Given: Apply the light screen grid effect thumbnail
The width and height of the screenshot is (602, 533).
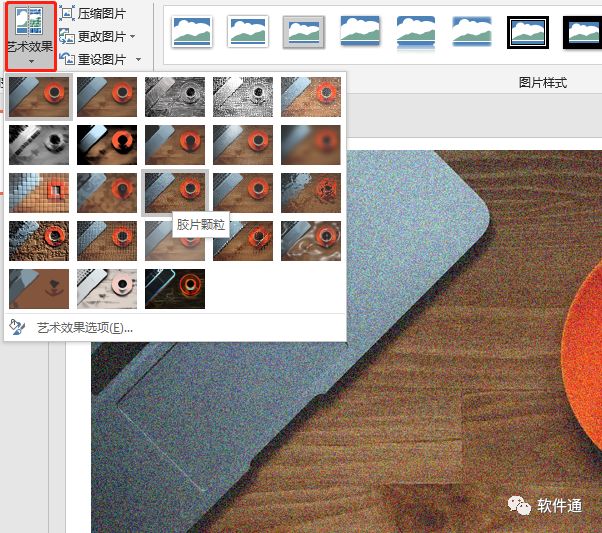Looking at the screenshot, I should pos(39,192).
